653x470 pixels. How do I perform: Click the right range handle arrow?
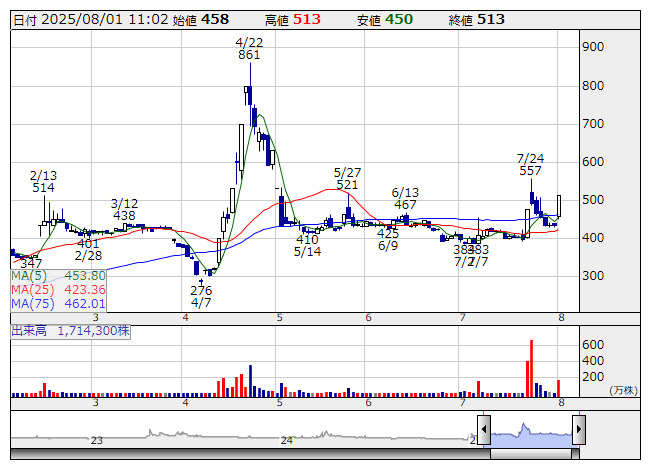point(578,431)
